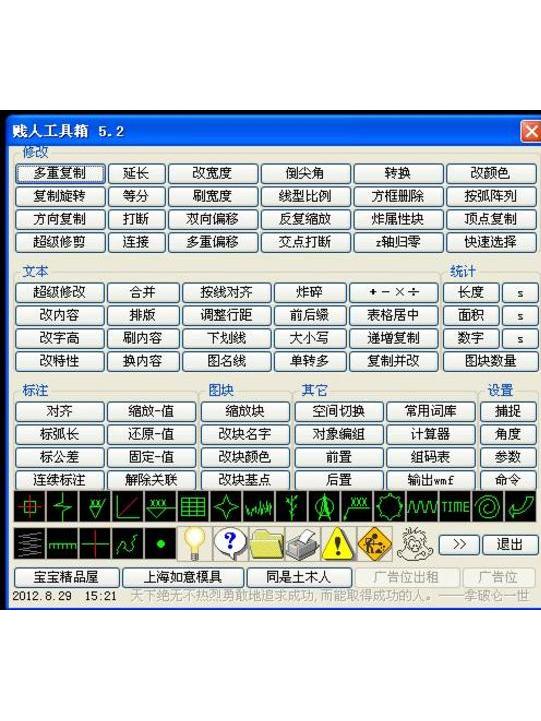Choose the green dot point icon

160,544
